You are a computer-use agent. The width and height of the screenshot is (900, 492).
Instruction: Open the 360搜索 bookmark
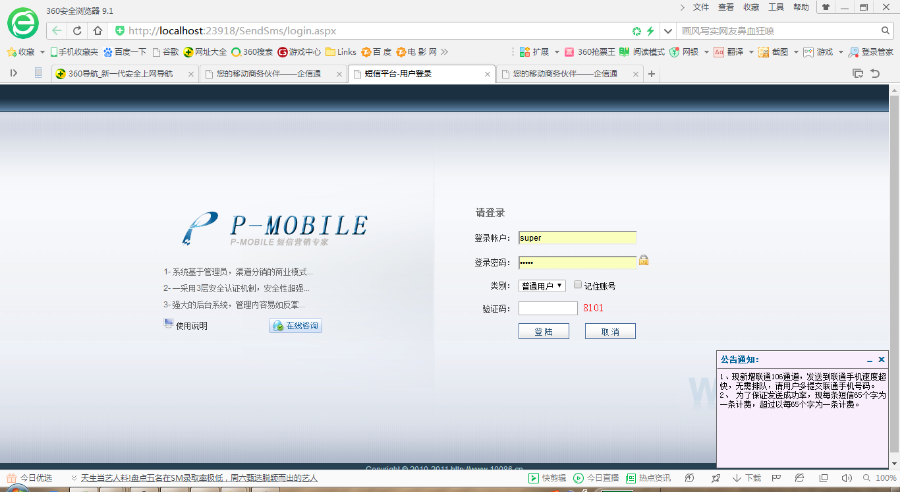click(x=252, y=52)
